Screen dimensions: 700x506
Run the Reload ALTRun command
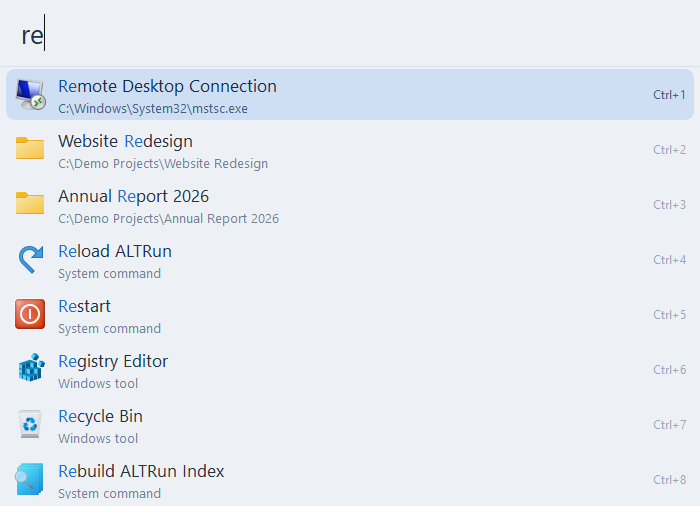[x=350, y=259]
